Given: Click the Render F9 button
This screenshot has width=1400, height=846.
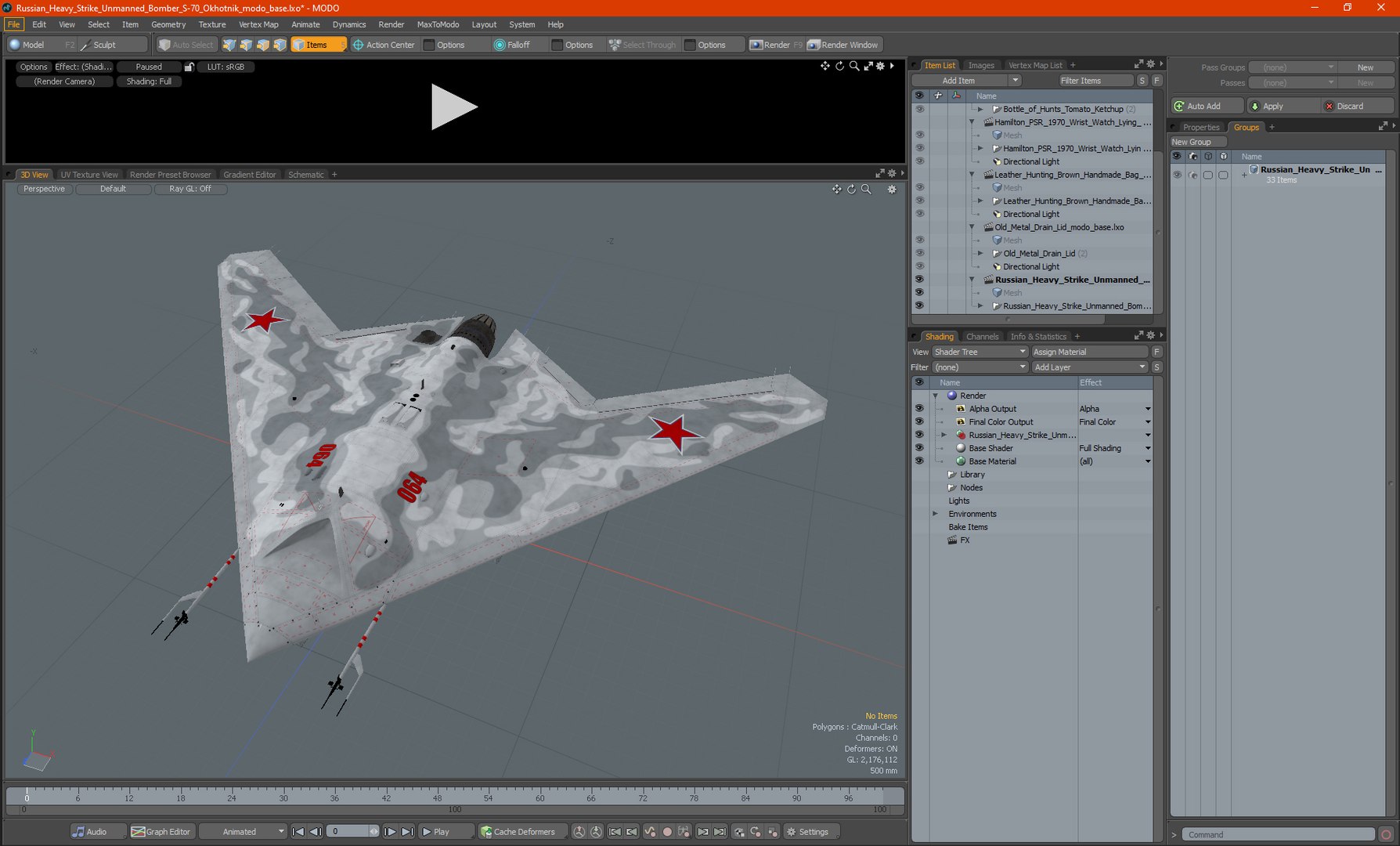Looking at the screenshot, I should (775, 45).
